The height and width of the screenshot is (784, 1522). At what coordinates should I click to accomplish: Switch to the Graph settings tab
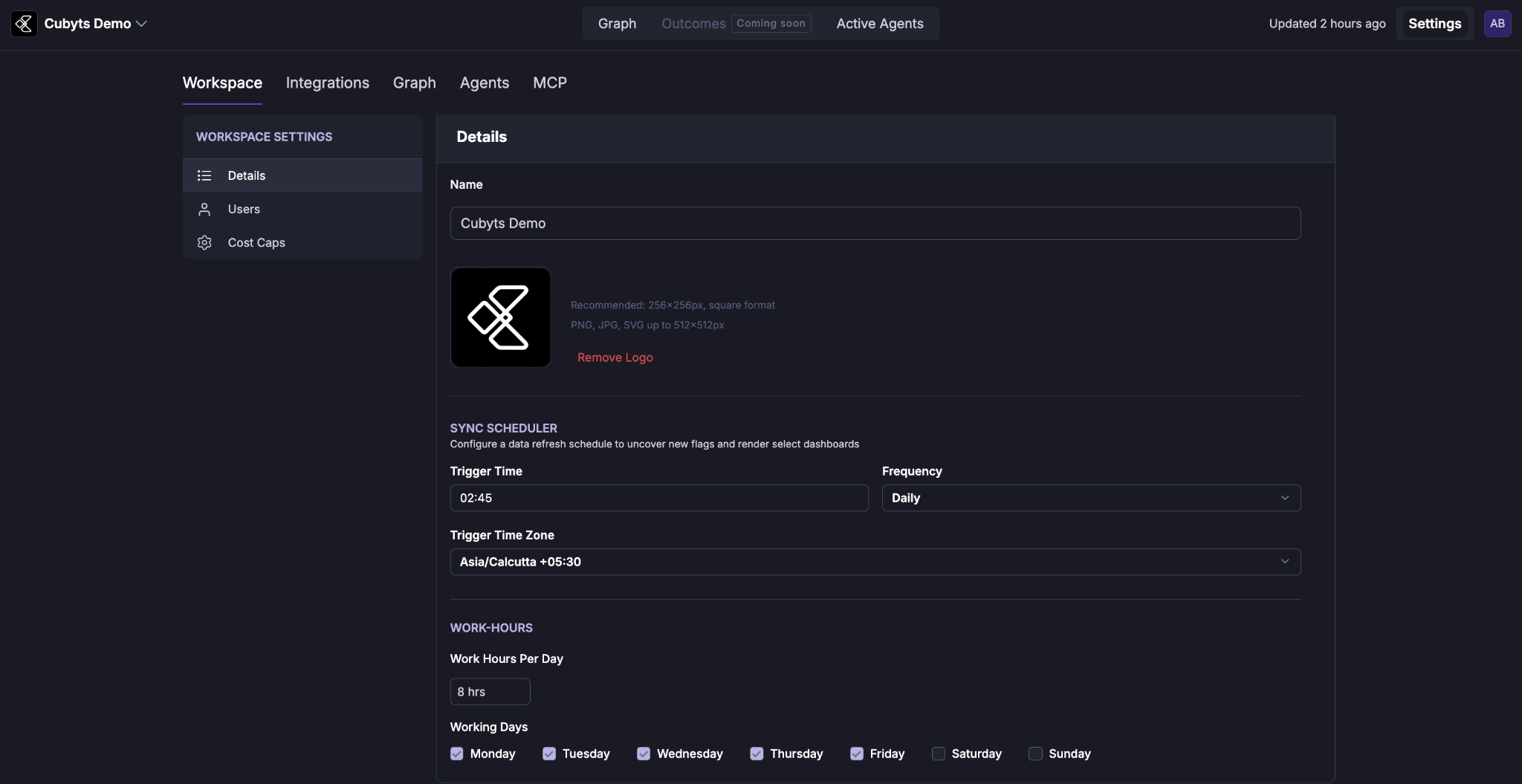pos(415,82)
